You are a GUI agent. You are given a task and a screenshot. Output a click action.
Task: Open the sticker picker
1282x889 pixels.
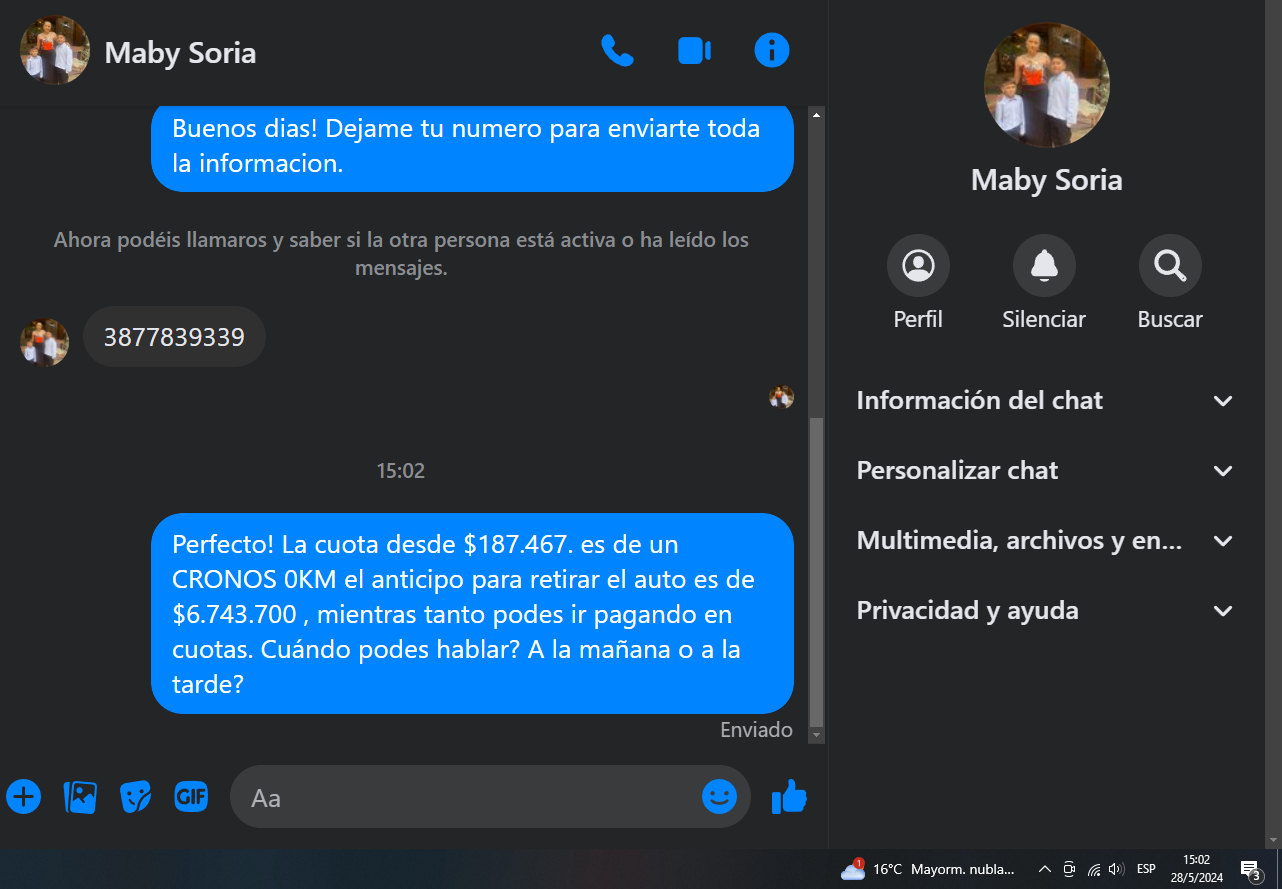[135, 797]
